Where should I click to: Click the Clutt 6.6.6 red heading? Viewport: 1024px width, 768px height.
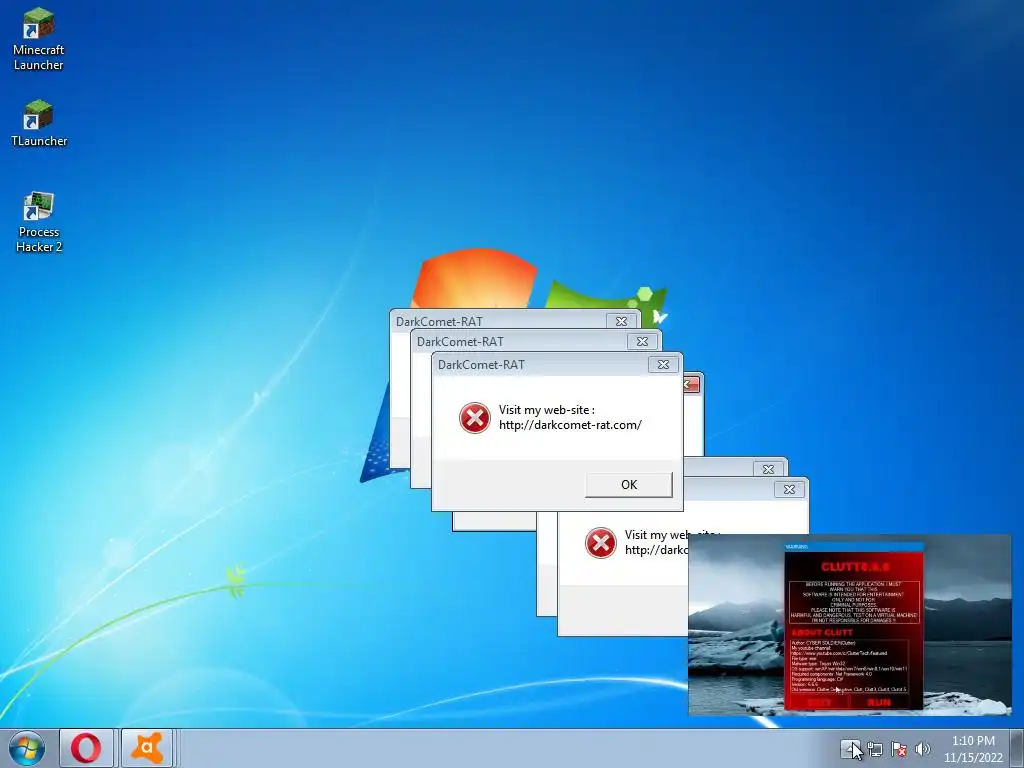(x=855, y=567)
